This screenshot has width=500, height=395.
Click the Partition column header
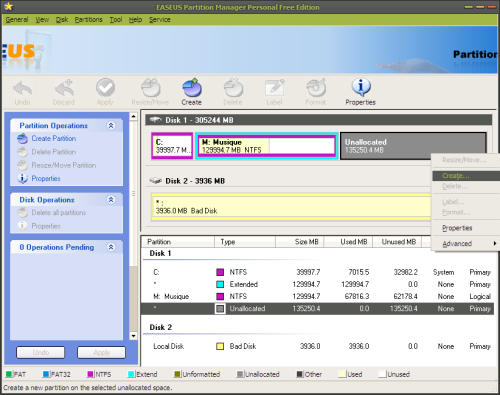178,242
